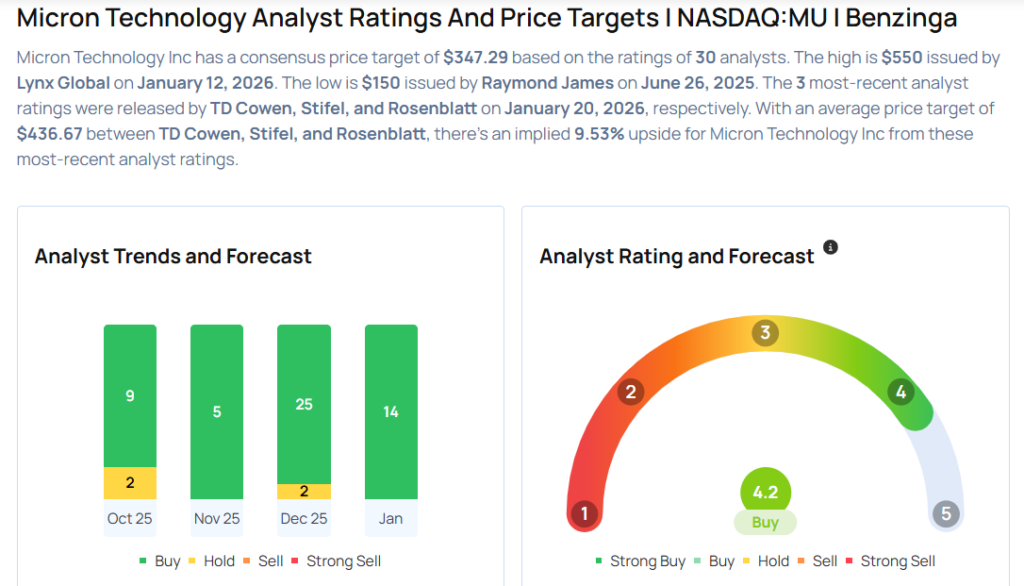Click the Buy badge under the 4.2 score
Image resolution: width=1024 pixels, height=586 pixels.
765,522
